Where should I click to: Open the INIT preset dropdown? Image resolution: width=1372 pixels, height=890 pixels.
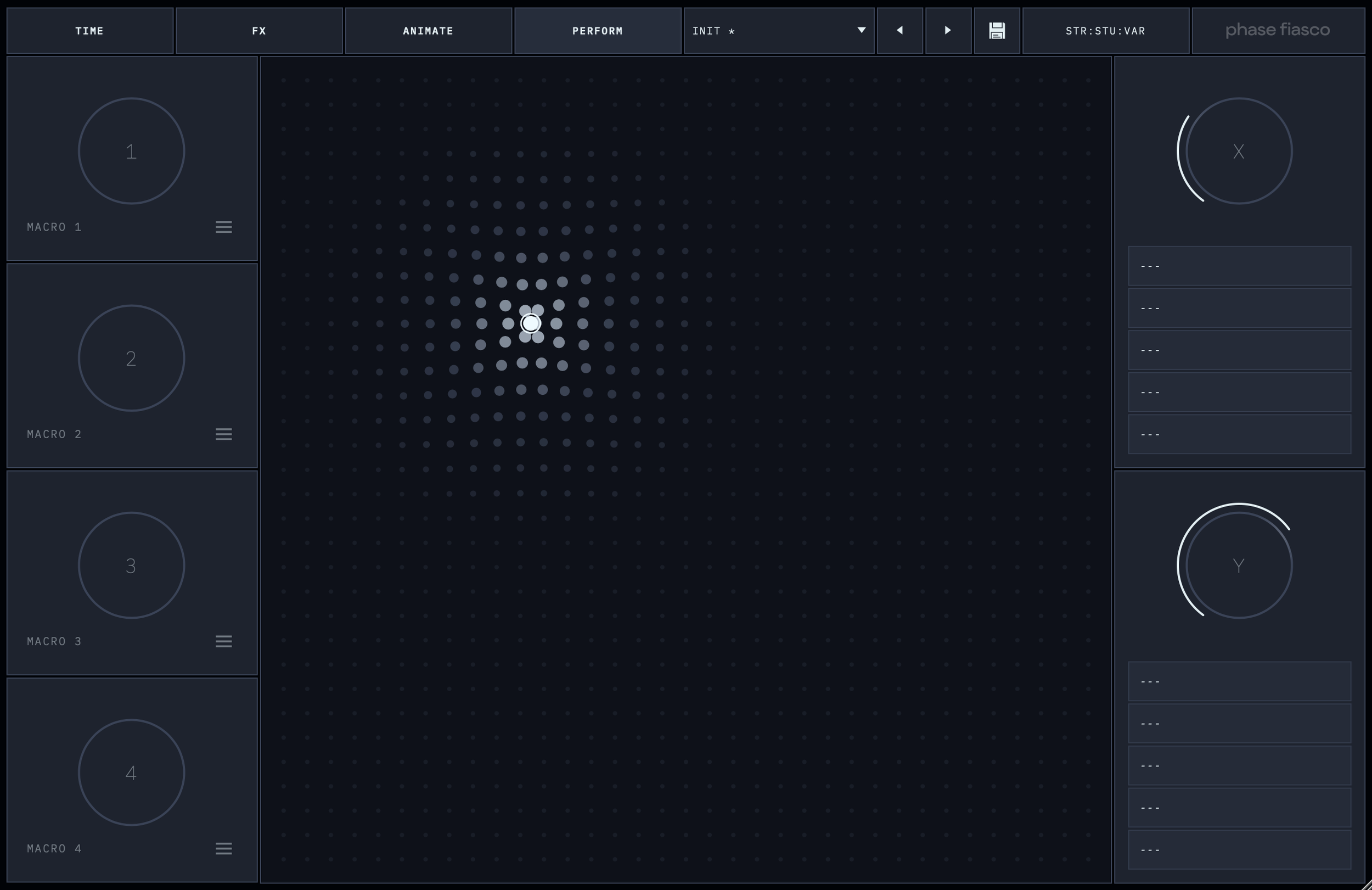click(x=779, y=31)
